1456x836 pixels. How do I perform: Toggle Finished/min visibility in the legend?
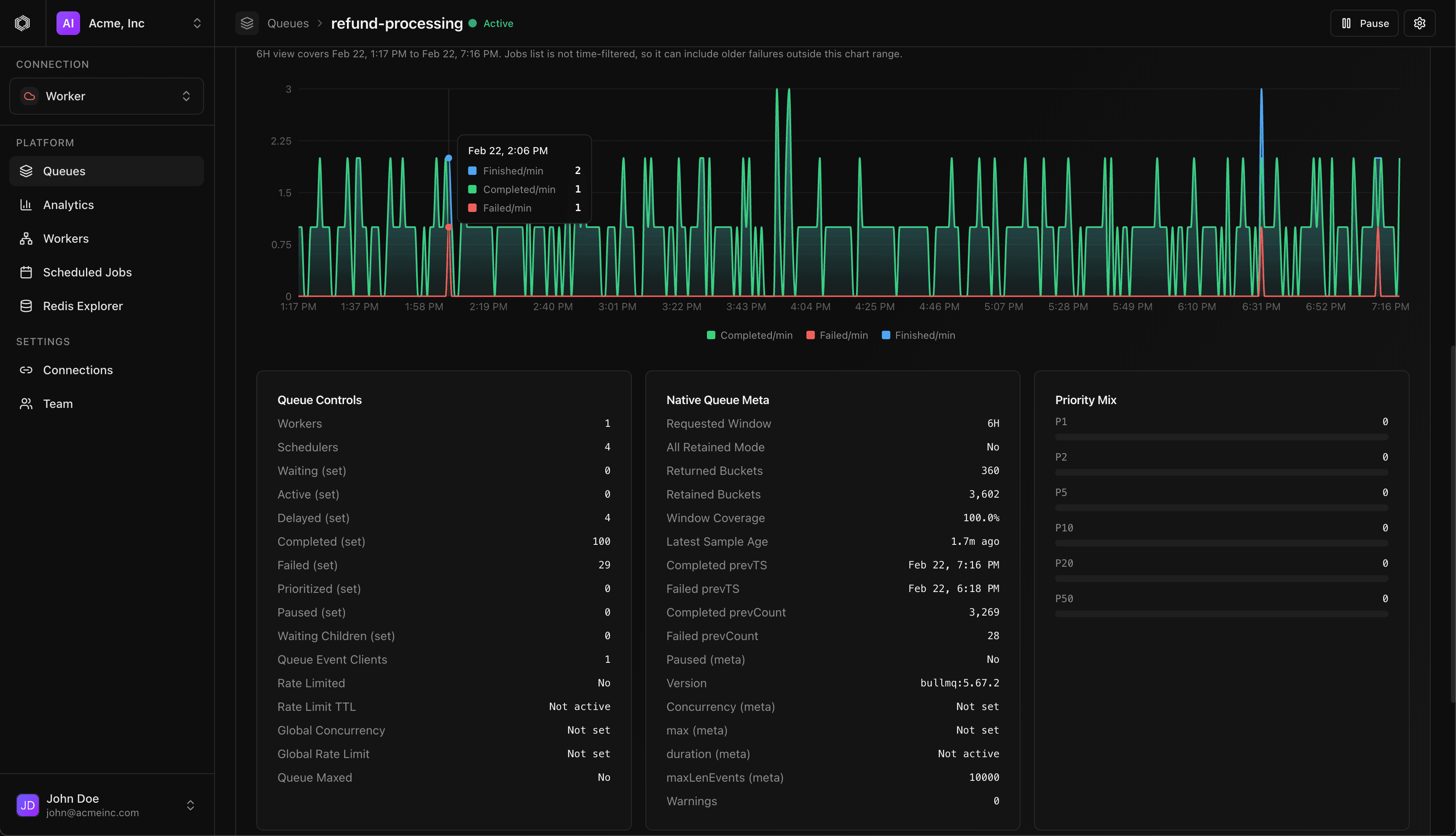tap(918, 335)
